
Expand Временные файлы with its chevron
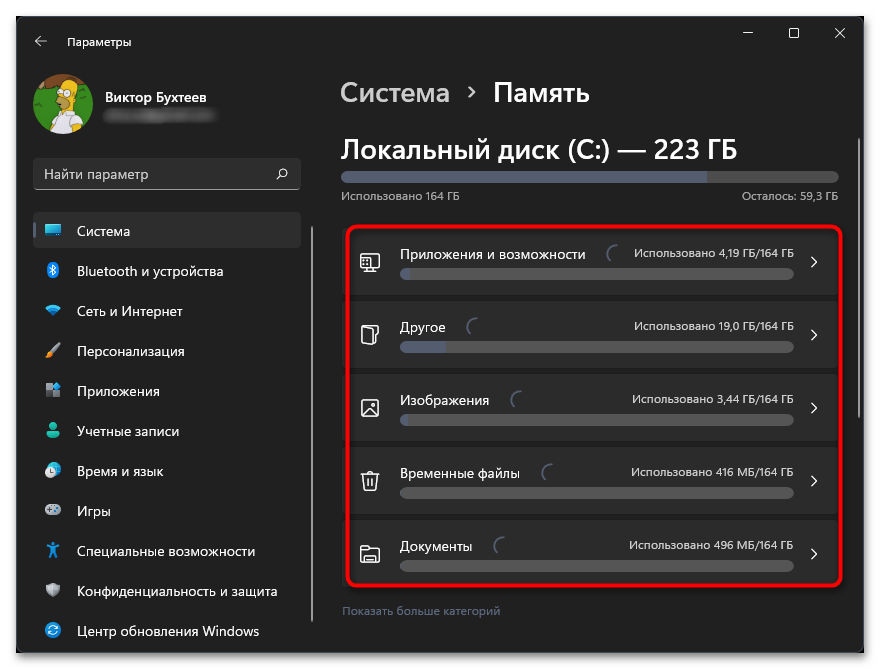click(814, 481)
